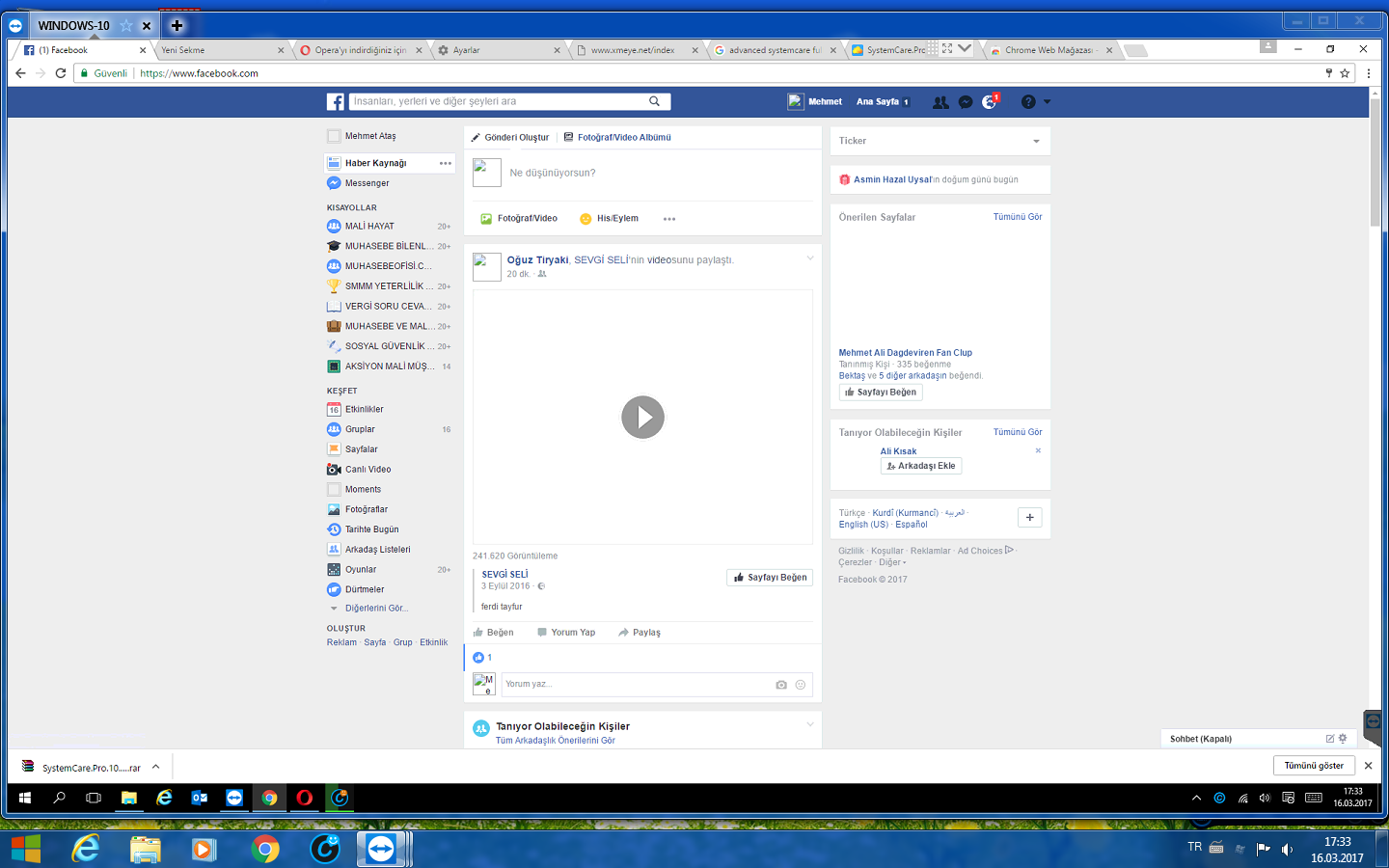Select the Gönderi Oluştur tab
The image size is (1389, 868).
510,137
